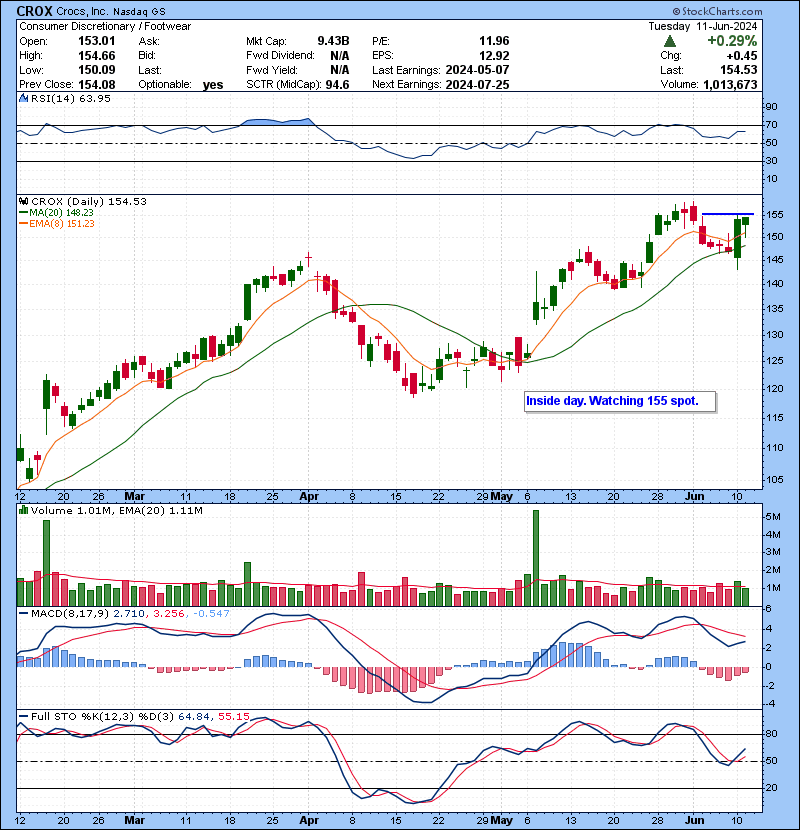Click the Last price 154.53 in header
Image resolution: width=800 pixels, height=830 pixels.
(739, 70)
